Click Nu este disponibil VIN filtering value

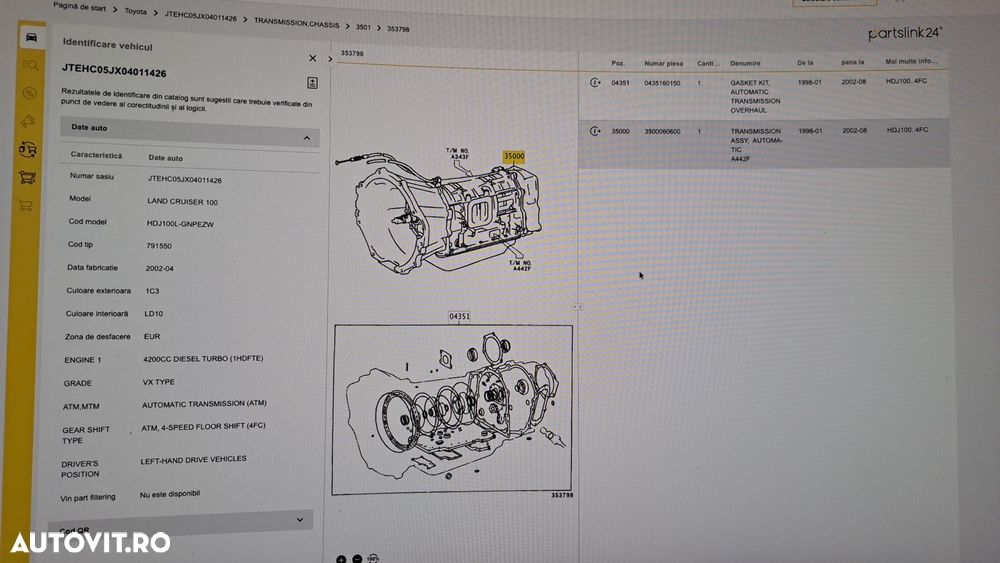click(170, 494)
